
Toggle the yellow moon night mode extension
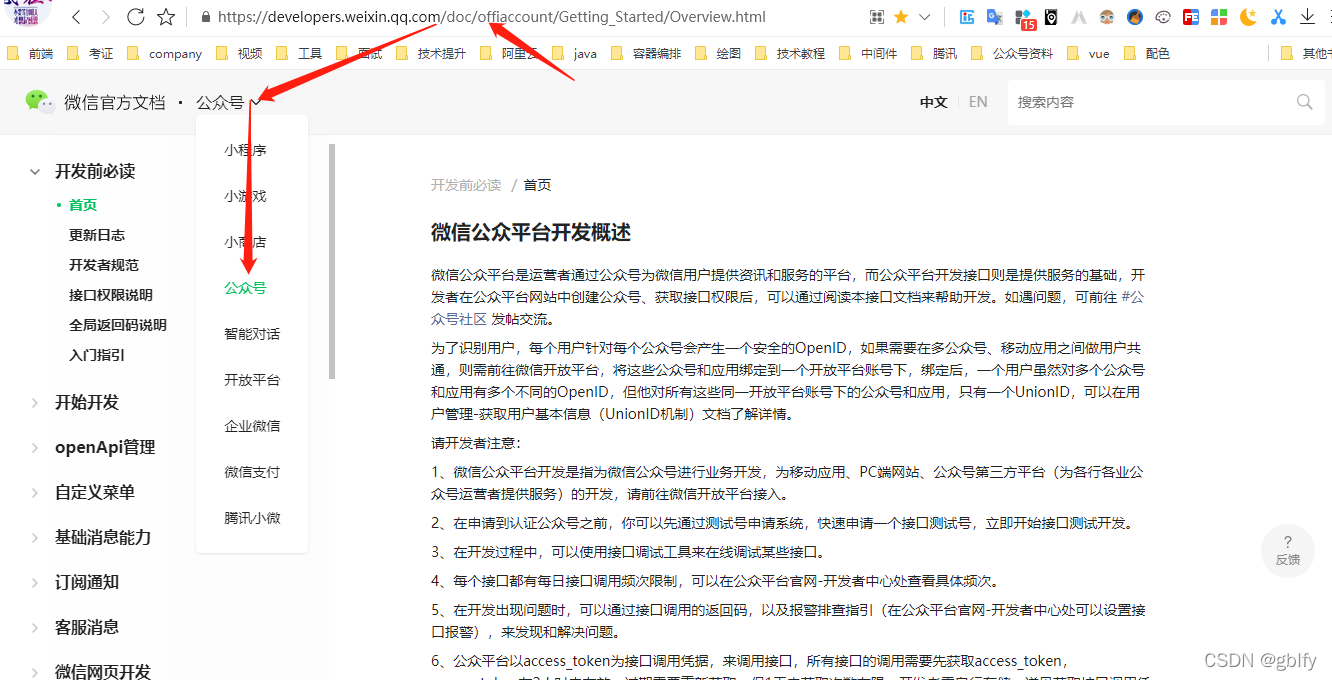(x=1248, y=17)
